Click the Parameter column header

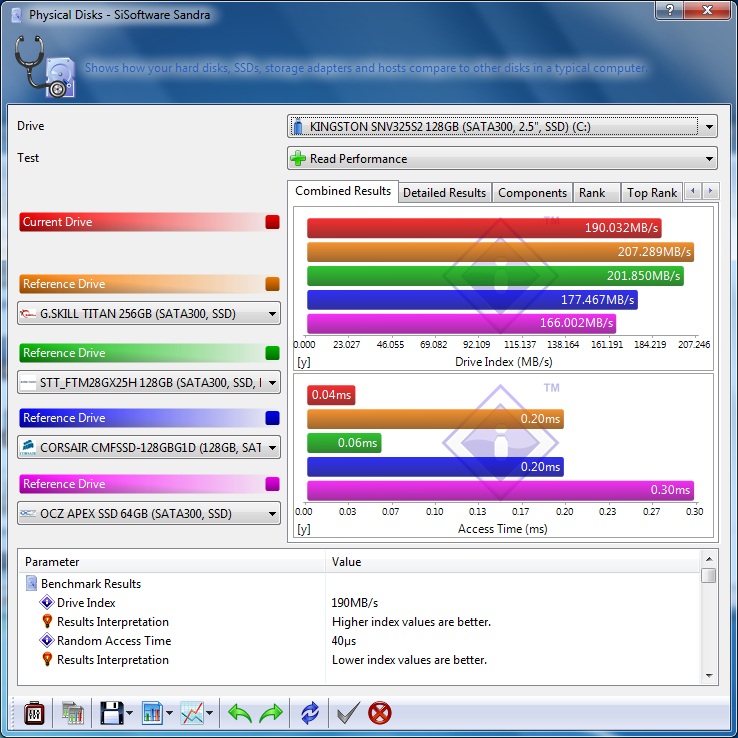(x=172, y=562)
